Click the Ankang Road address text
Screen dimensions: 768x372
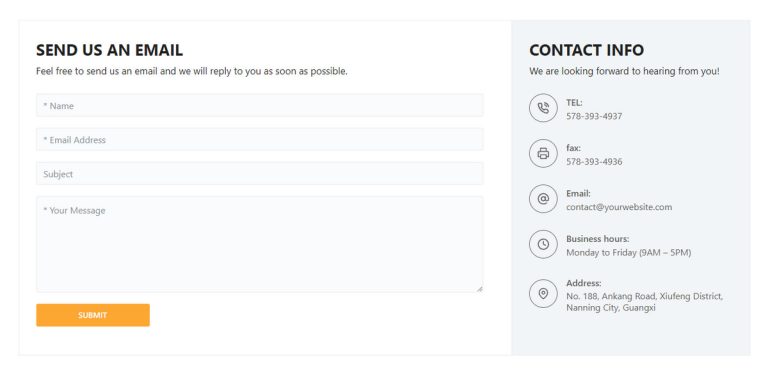coord(645,302)
